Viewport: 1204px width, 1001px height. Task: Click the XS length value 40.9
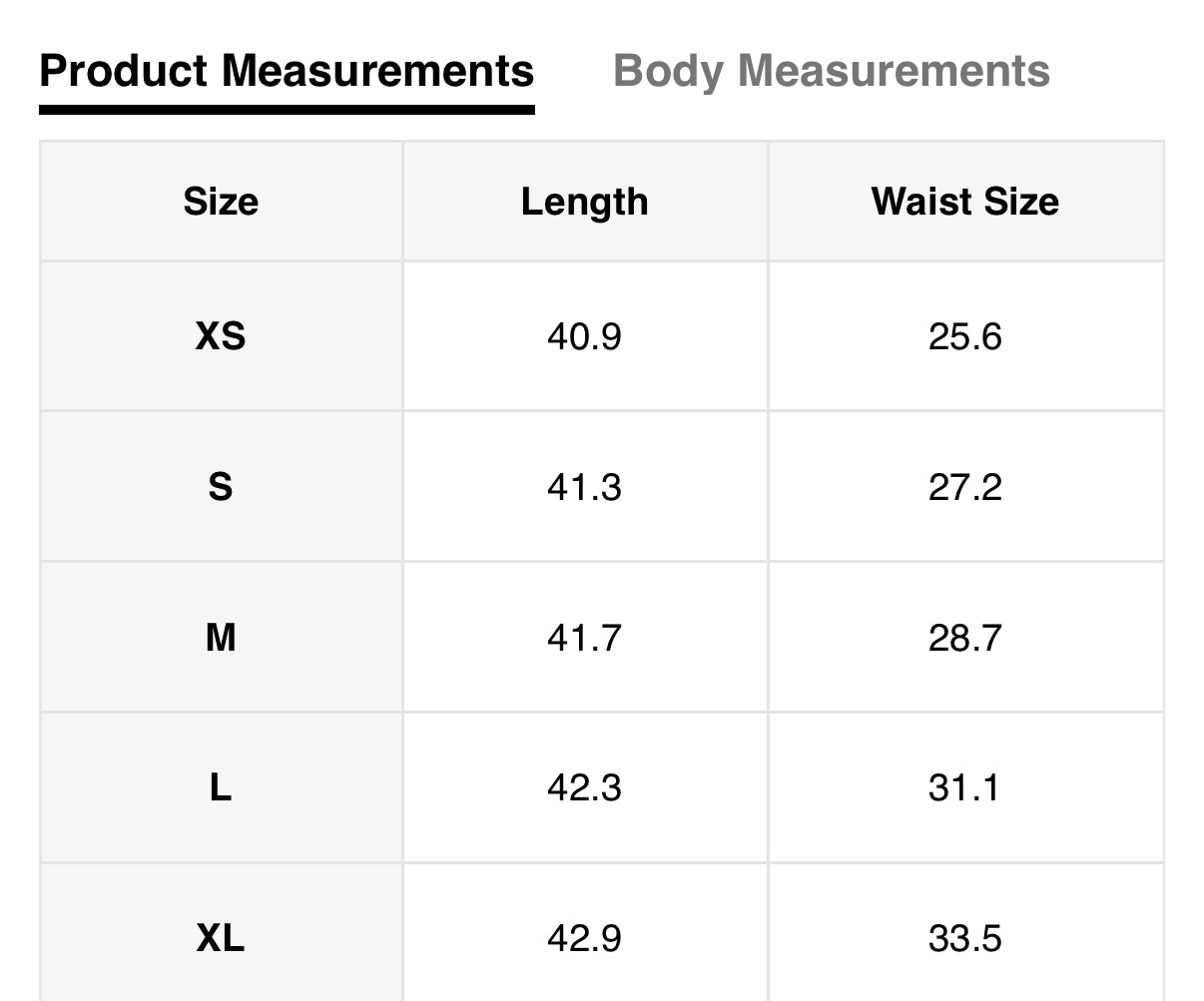584,336
